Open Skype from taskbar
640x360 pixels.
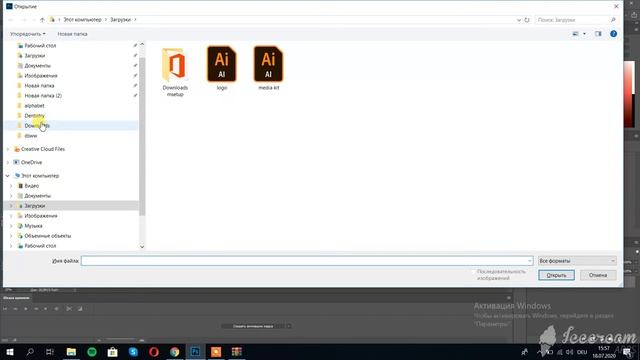click(133, 352)
